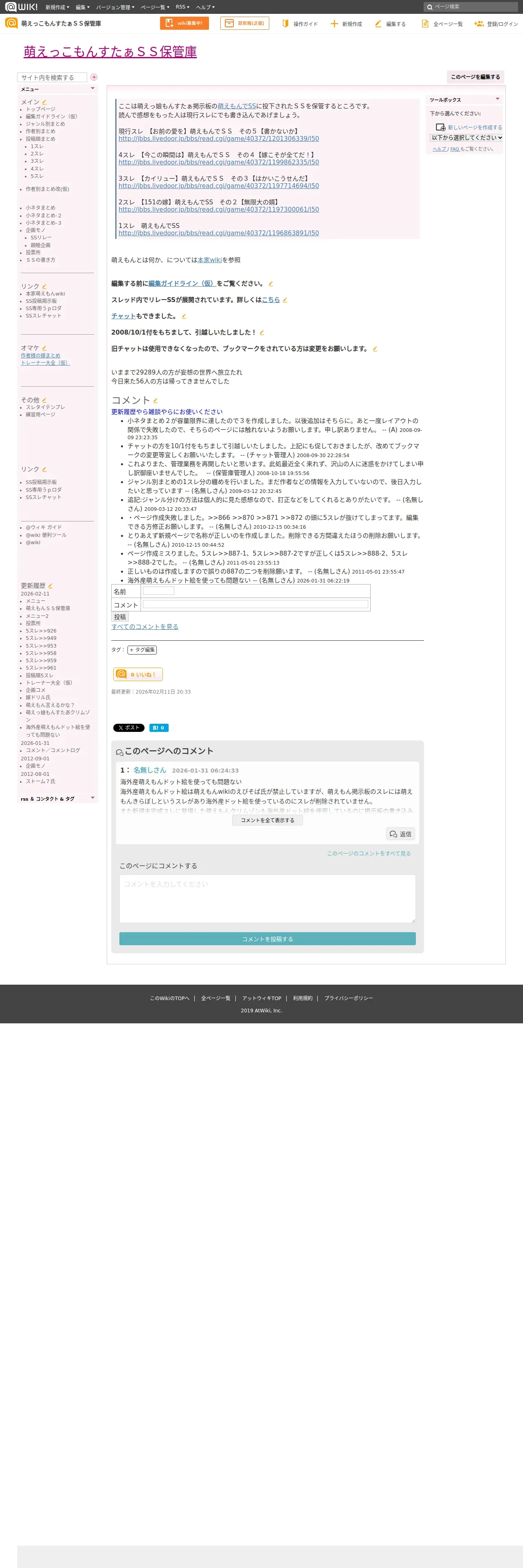
Task: Click the arrow icon next to site search
Action: (x=94, y=77)
